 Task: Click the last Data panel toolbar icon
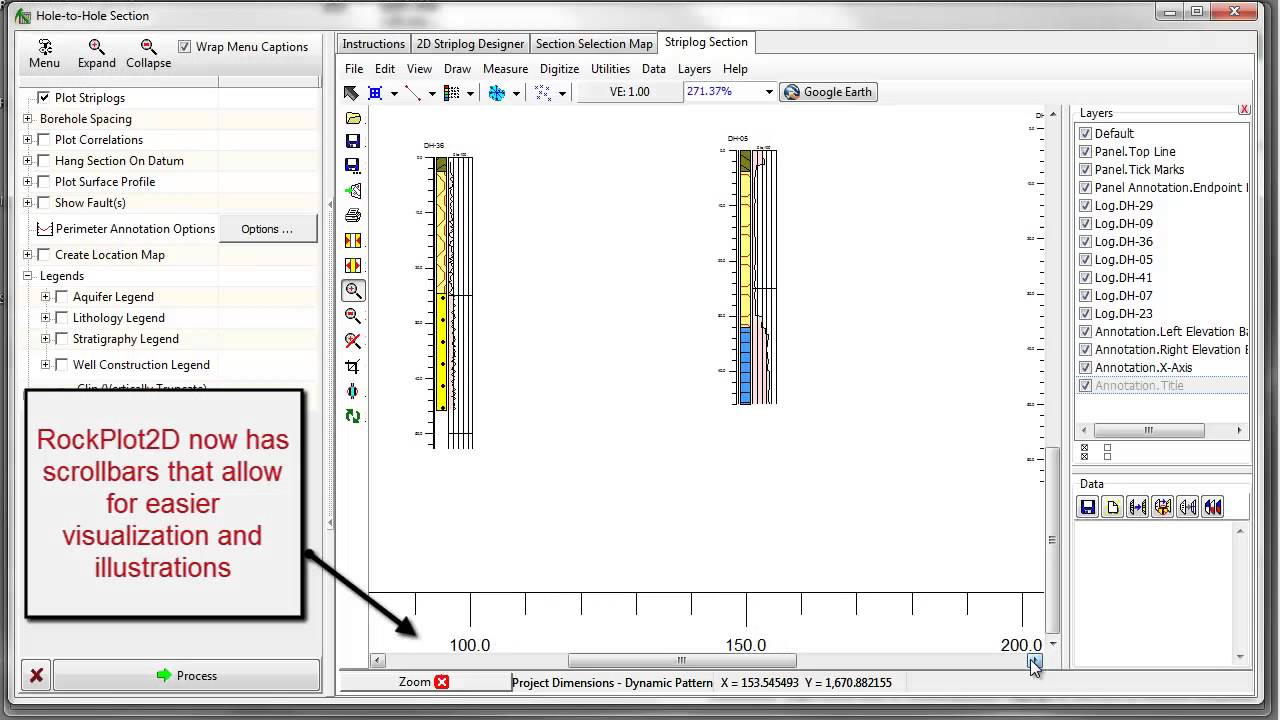pyautogui.click(x=1213, y=507)
